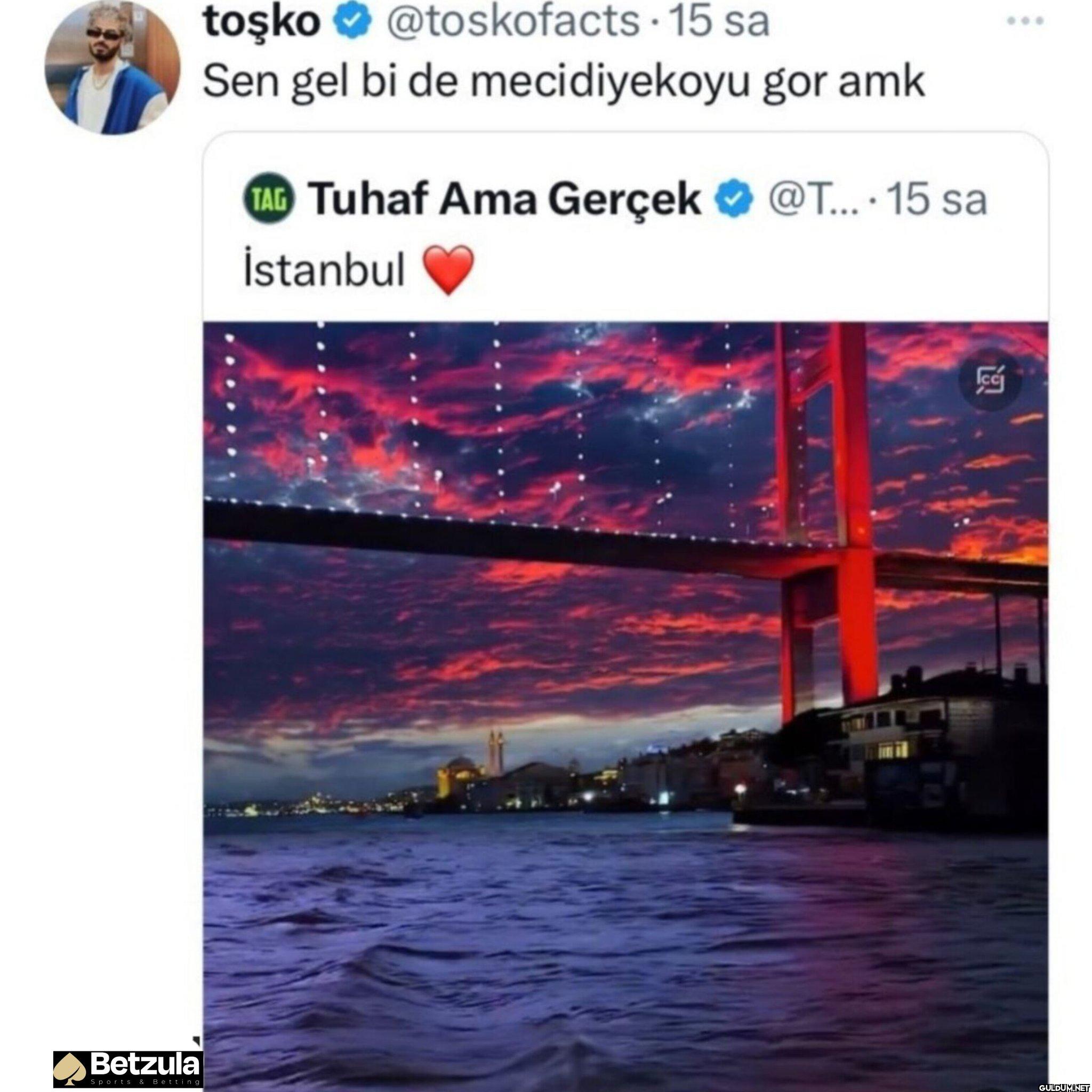This screenshot has width=1092, height=1092.
Task: Open the @toskofacts handle link
Action: point(511,21)
